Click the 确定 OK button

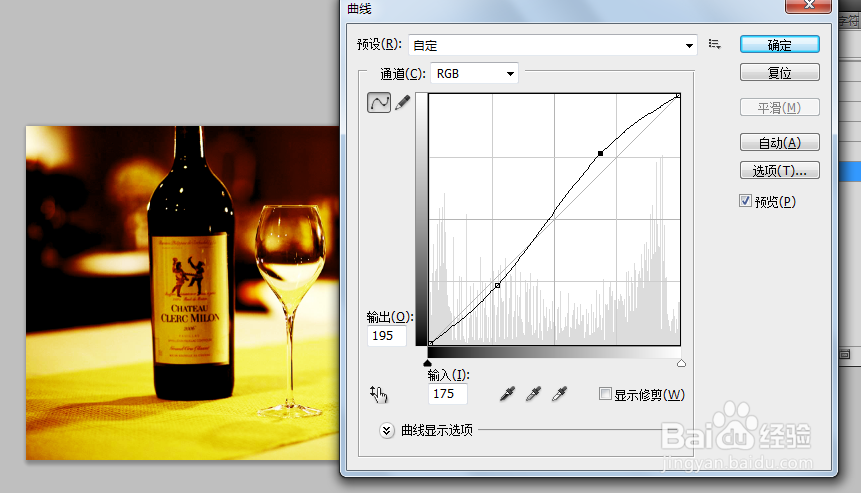pos(780,44)
